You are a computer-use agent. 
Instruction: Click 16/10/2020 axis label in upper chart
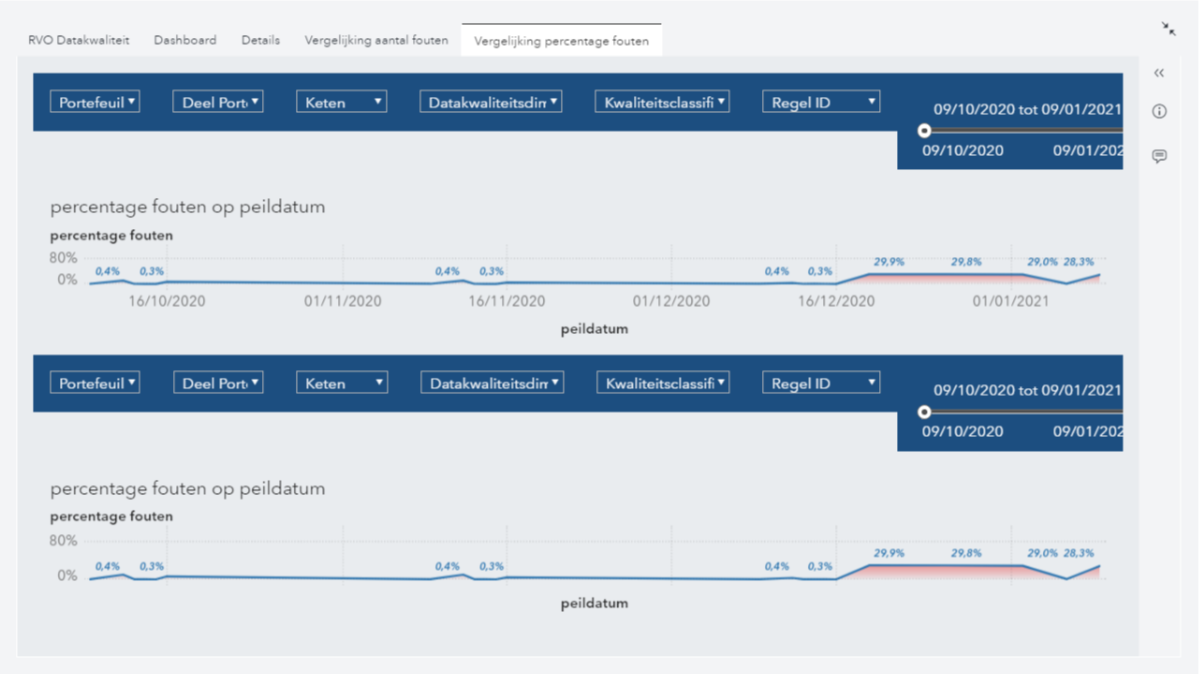(x=168, y=301)
